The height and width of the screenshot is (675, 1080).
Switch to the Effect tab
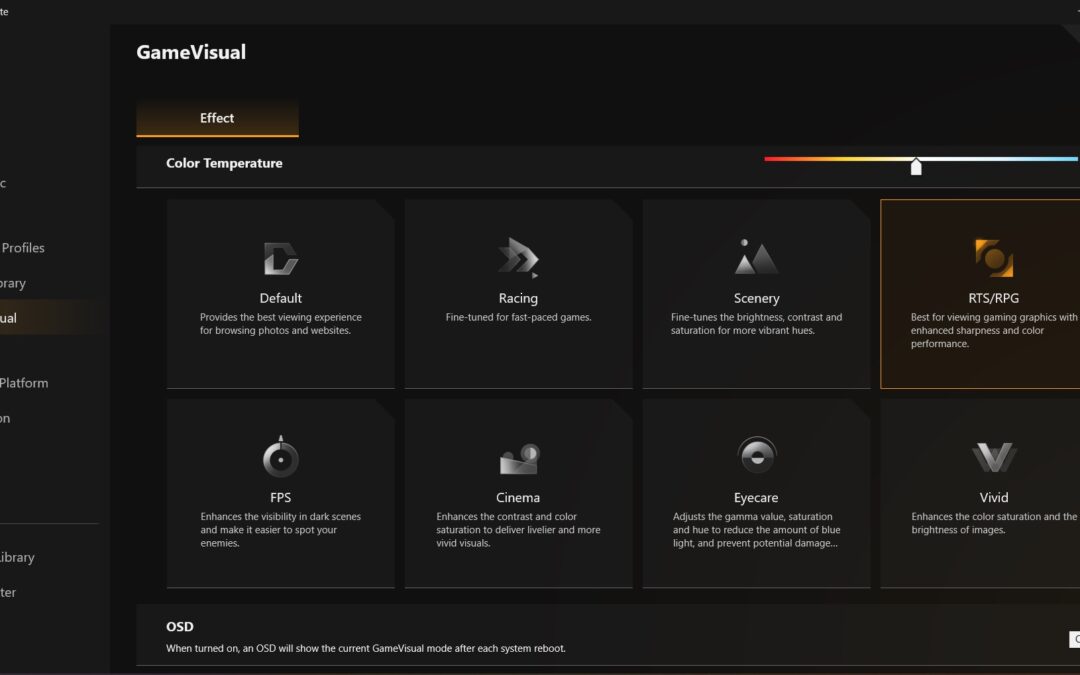(x=217, y=118)
